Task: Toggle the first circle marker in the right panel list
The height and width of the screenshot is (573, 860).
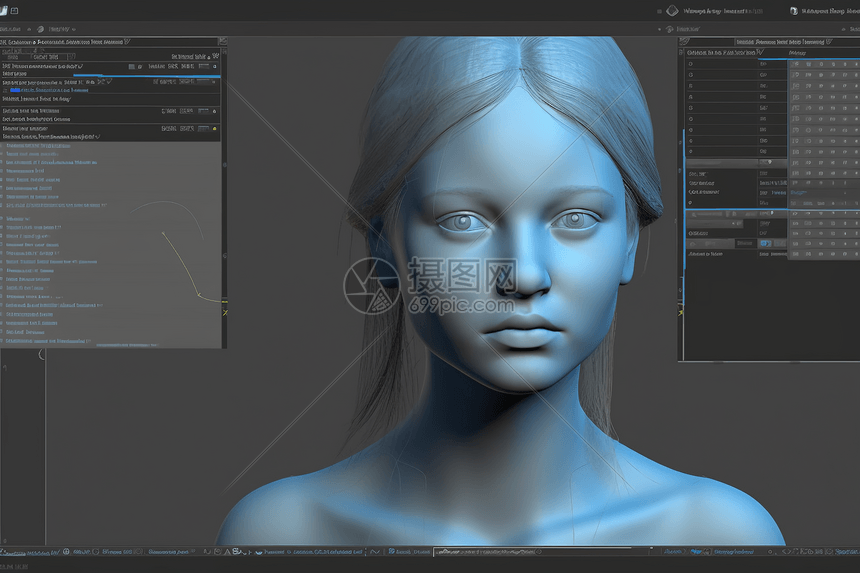Action: coord(691,64)
